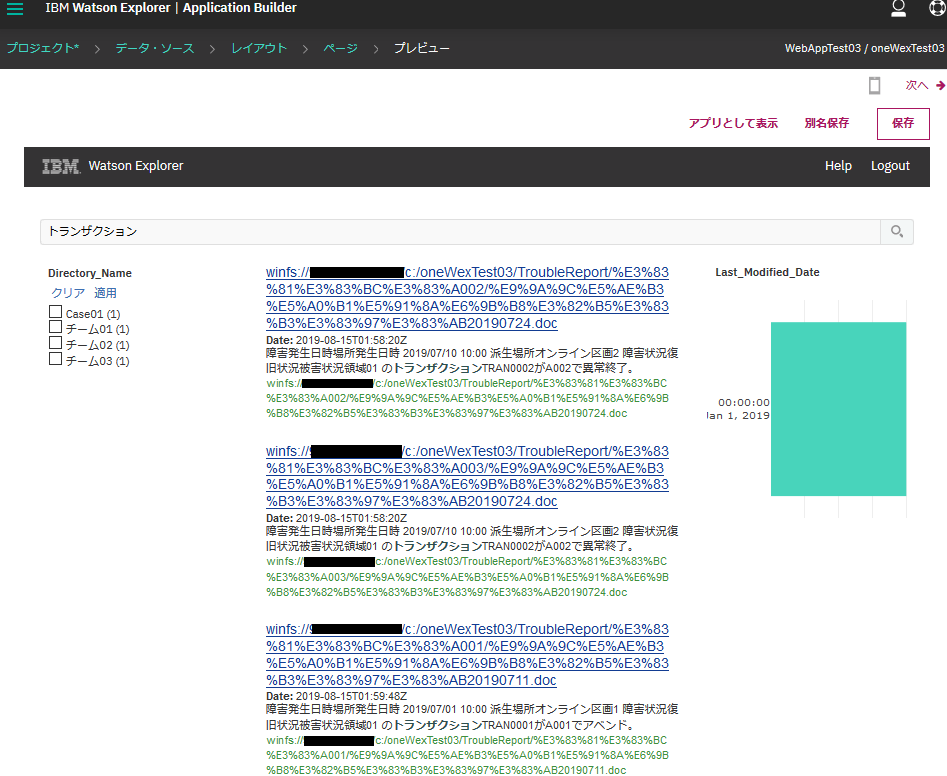
Task: Click the Watson Explorer title in preview header
Action: (136, 166)
